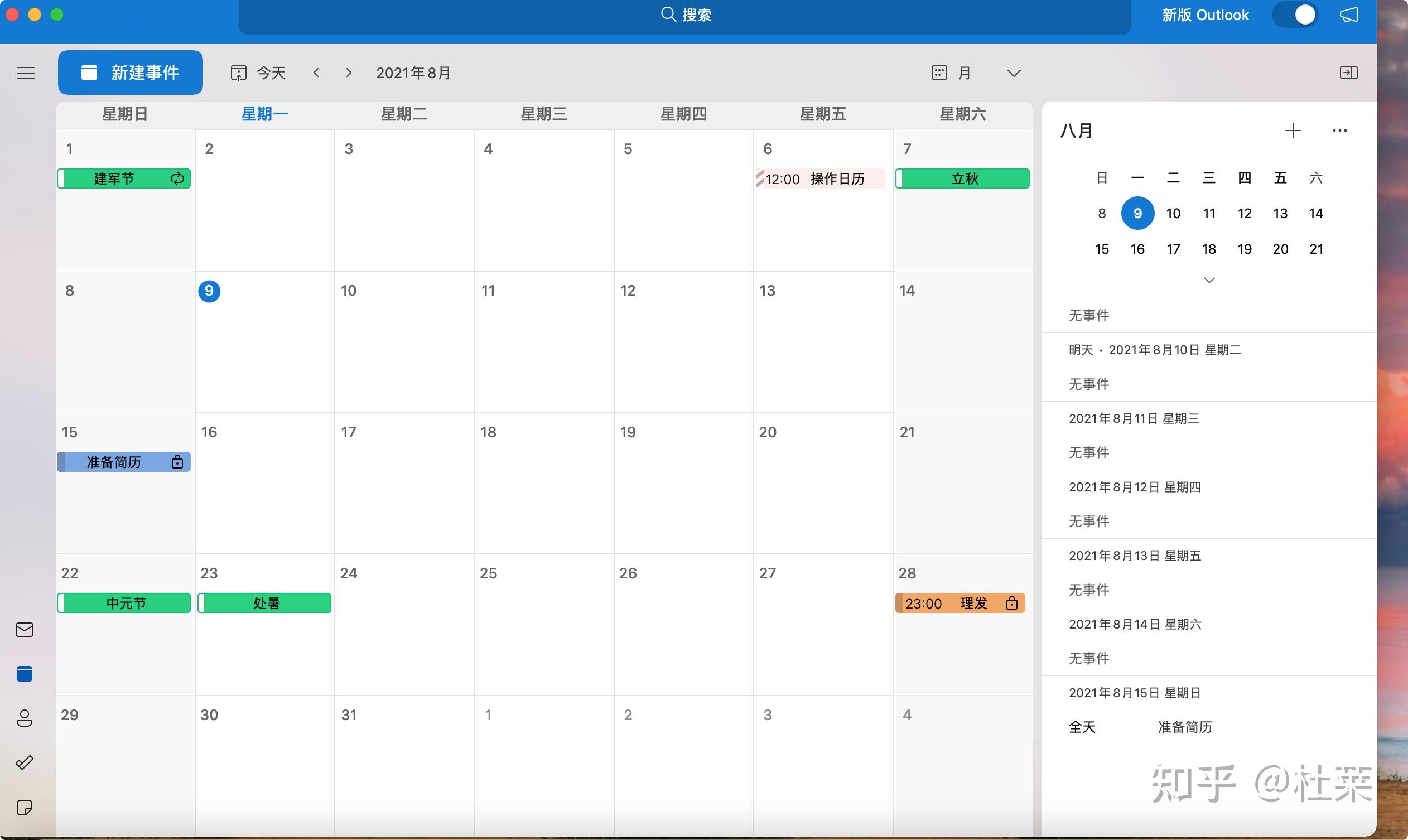Hide the right panel with the collapse icon
Screen dimensions: 1408x840
pyautogui.click(x=1349, y=73)
